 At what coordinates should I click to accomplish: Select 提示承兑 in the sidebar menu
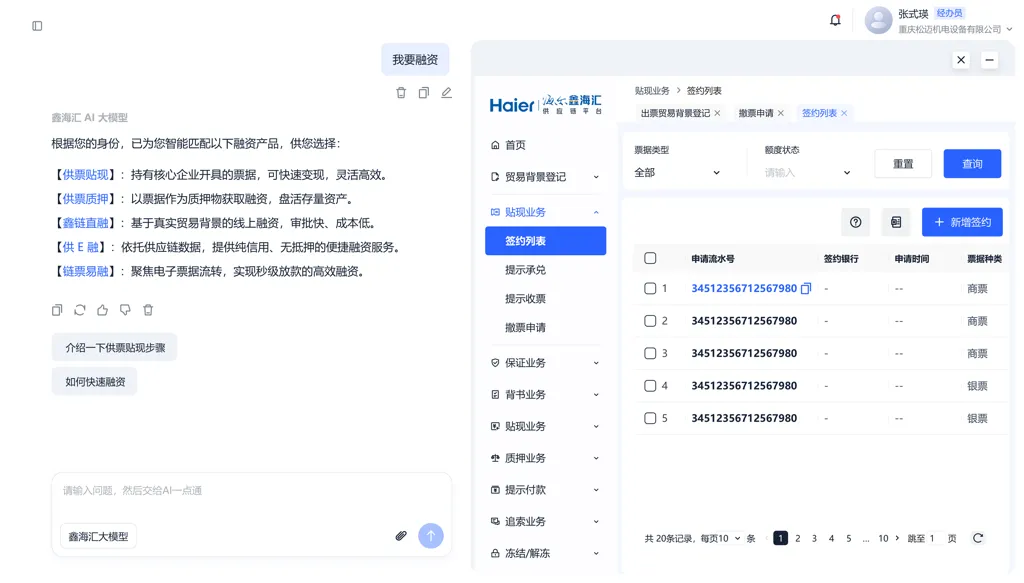point(525,270)
